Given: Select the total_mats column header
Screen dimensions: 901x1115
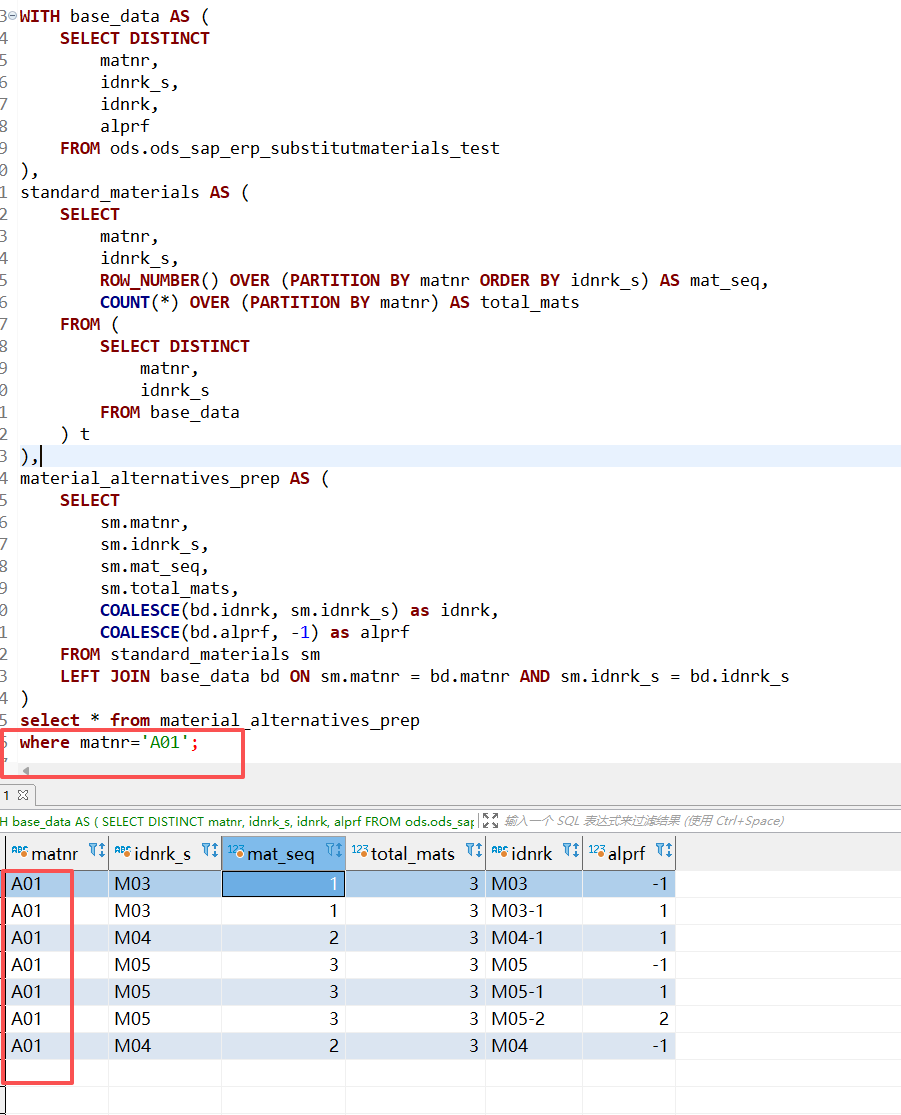Looking at the screenshot, I should pyautogui.click(x=412, y=853).
